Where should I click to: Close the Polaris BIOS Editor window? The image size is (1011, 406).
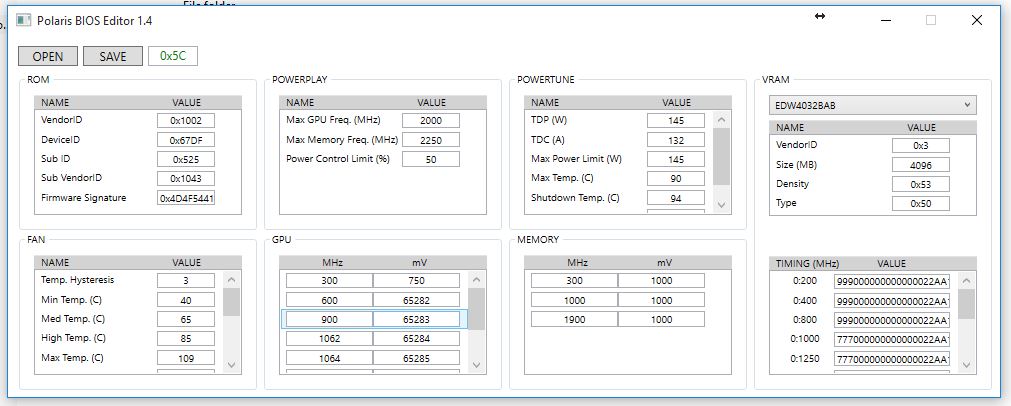(977, 20)
